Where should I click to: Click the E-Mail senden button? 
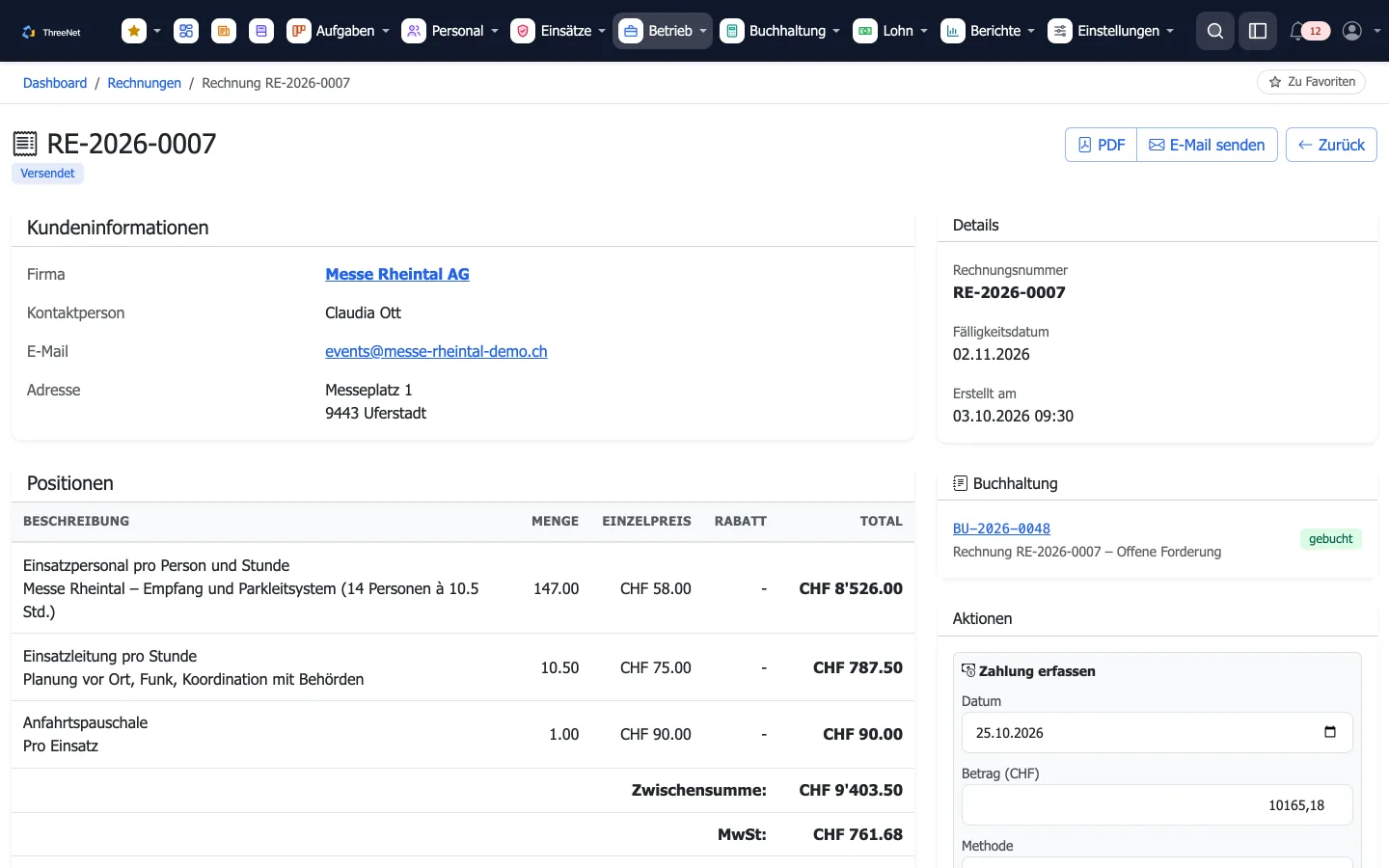[1208, 145]
